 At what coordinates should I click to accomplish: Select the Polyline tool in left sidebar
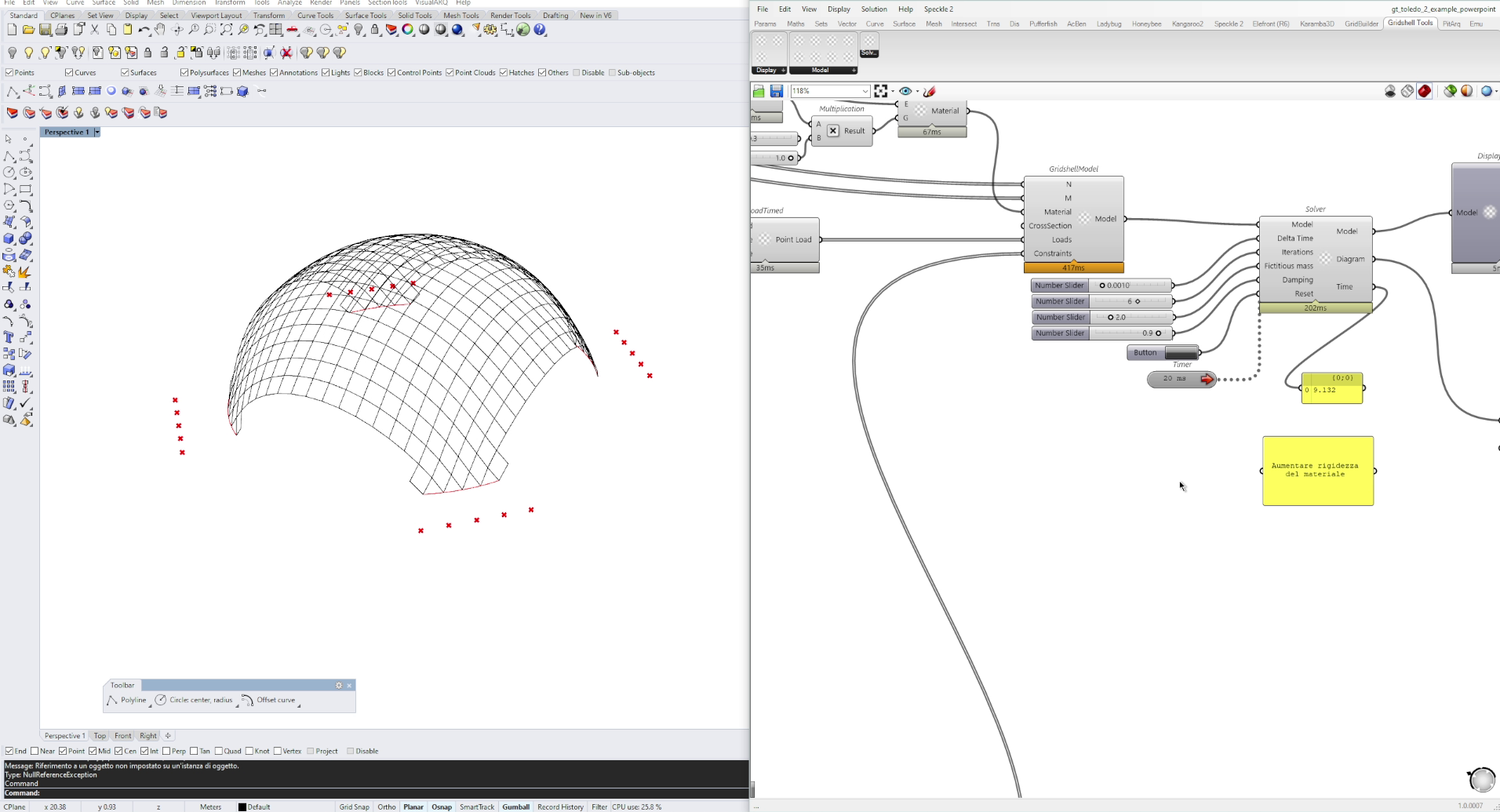(9, 156)
